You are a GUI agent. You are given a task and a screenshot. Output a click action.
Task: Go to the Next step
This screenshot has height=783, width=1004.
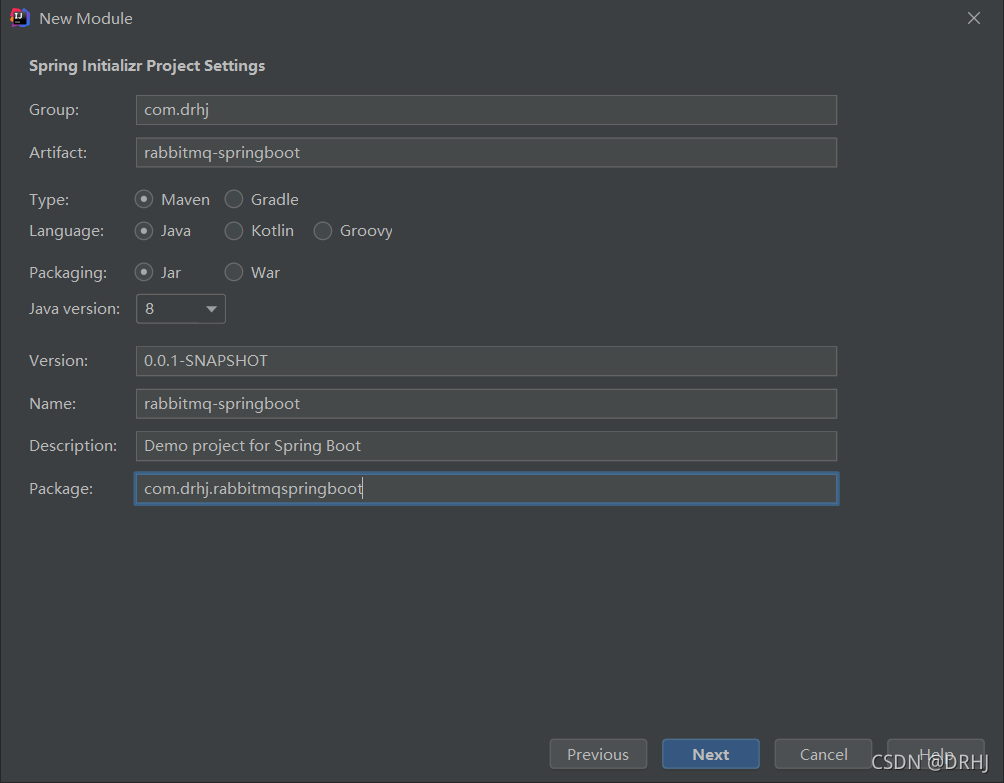711,754
